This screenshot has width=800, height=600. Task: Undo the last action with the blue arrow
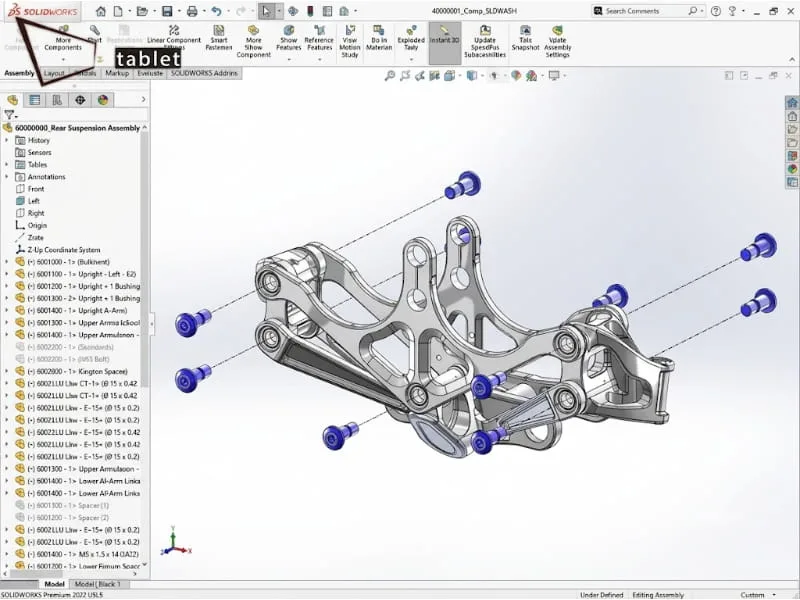coord(216,11)
